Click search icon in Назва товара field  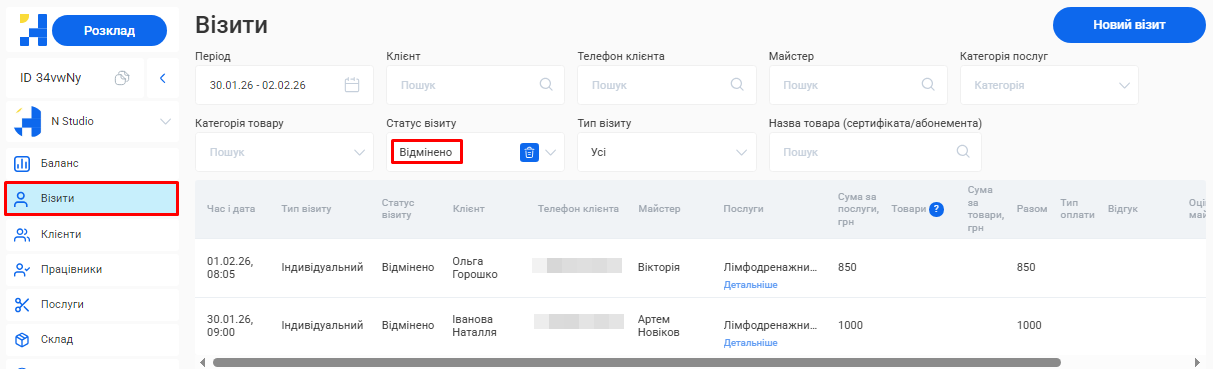pos(963,152)
